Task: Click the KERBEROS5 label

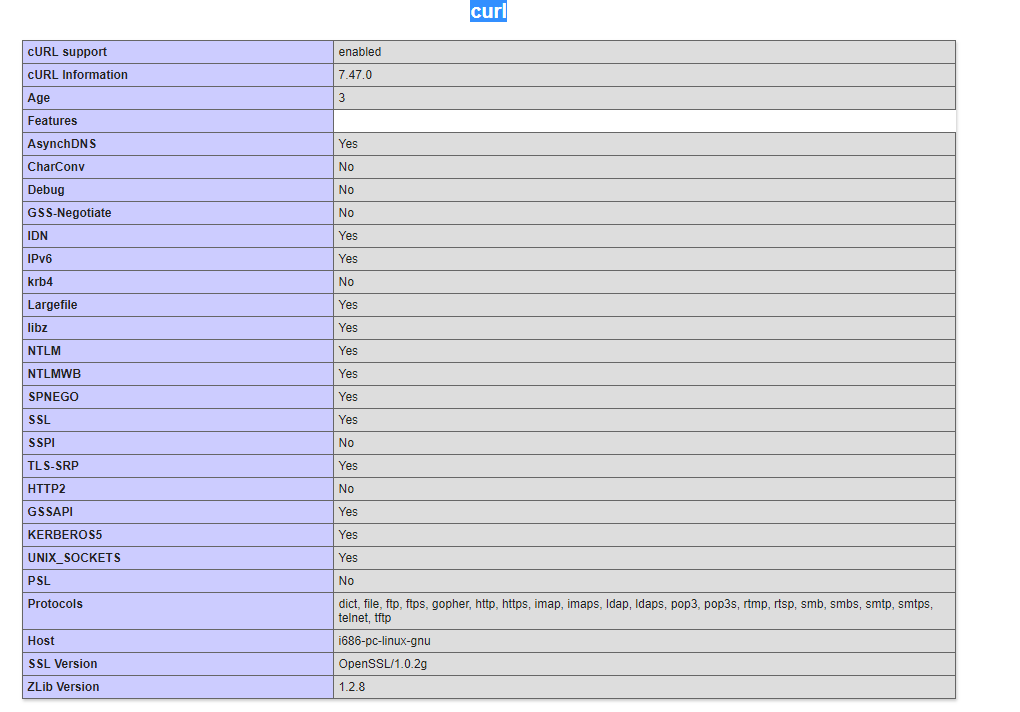Action: [65, 535]
